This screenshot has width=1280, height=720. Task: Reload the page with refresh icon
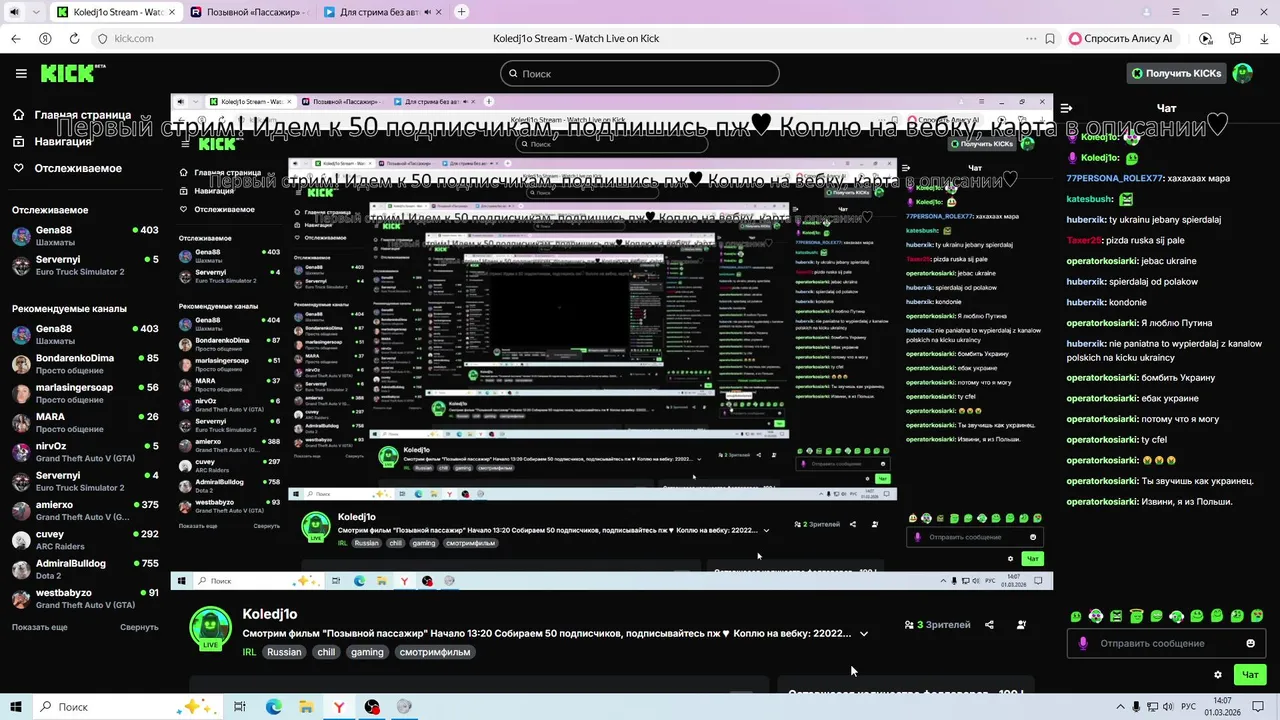(x=74, y=38)
